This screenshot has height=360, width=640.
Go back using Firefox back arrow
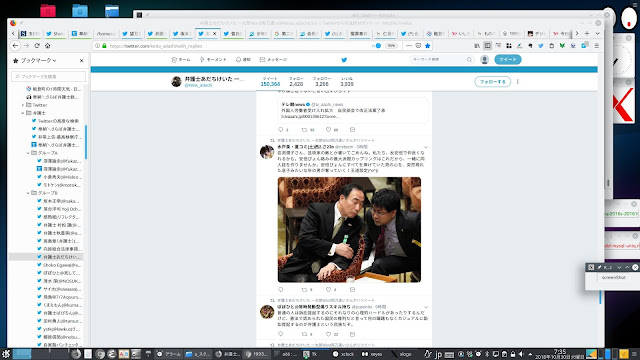coord(15,46)
